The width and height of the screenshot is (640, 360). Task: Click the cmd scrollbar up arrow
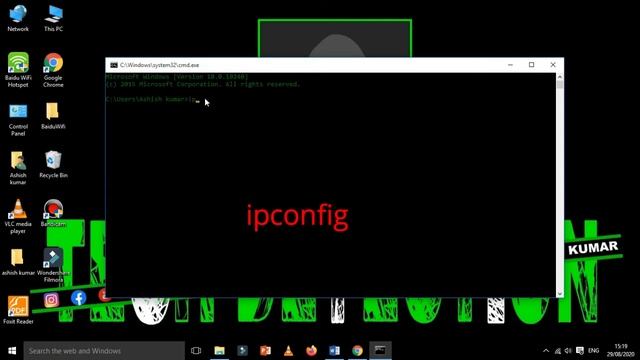point(560,76)
